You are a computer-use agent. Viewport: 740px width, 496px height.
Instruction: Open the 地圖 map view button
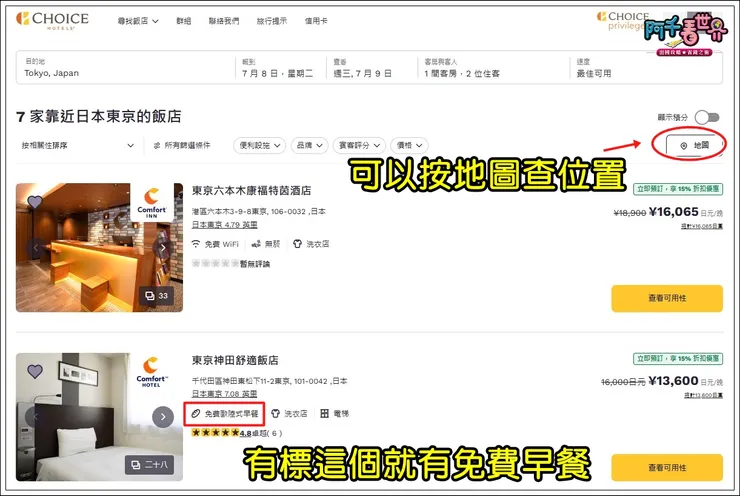click(x=693, y=145)
